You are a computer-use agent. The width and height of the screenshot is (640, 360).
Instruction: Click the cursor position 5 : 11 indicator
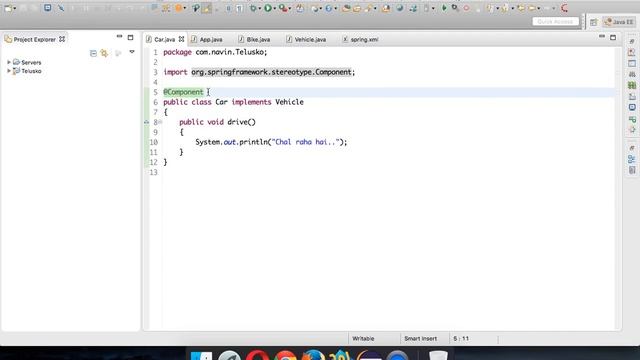pyautogui.click(x=461, y=339)
